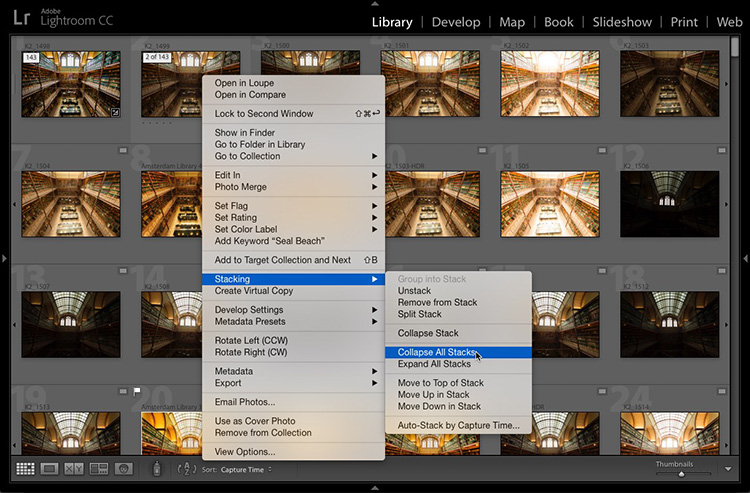Choose Expand All Stacks

pyautogui.click(x=458, y=364)
